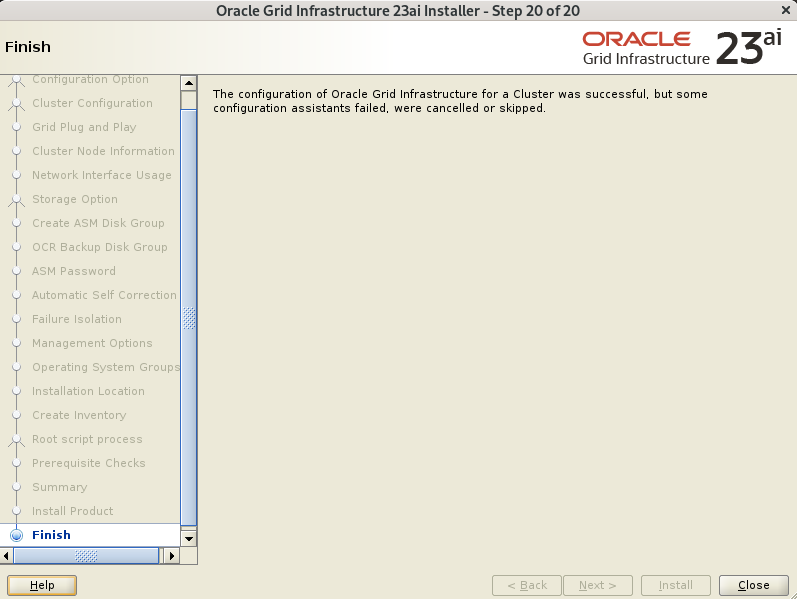This screenshot has width=797, height=599.
Task: Select OCR Backup Disk Group step
Action: coord(100,247)
